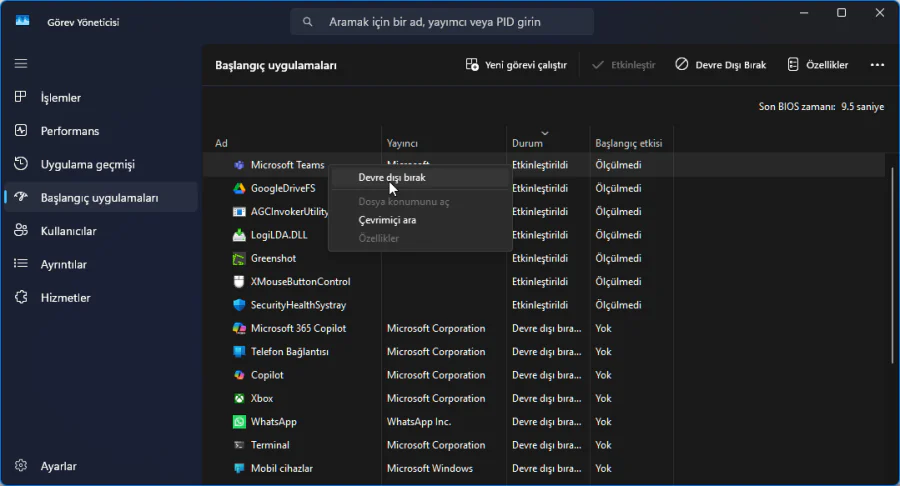This screenshot has width=900, height=486.
Task: Click the Xbox app icon
Action: tap(239, 398)
